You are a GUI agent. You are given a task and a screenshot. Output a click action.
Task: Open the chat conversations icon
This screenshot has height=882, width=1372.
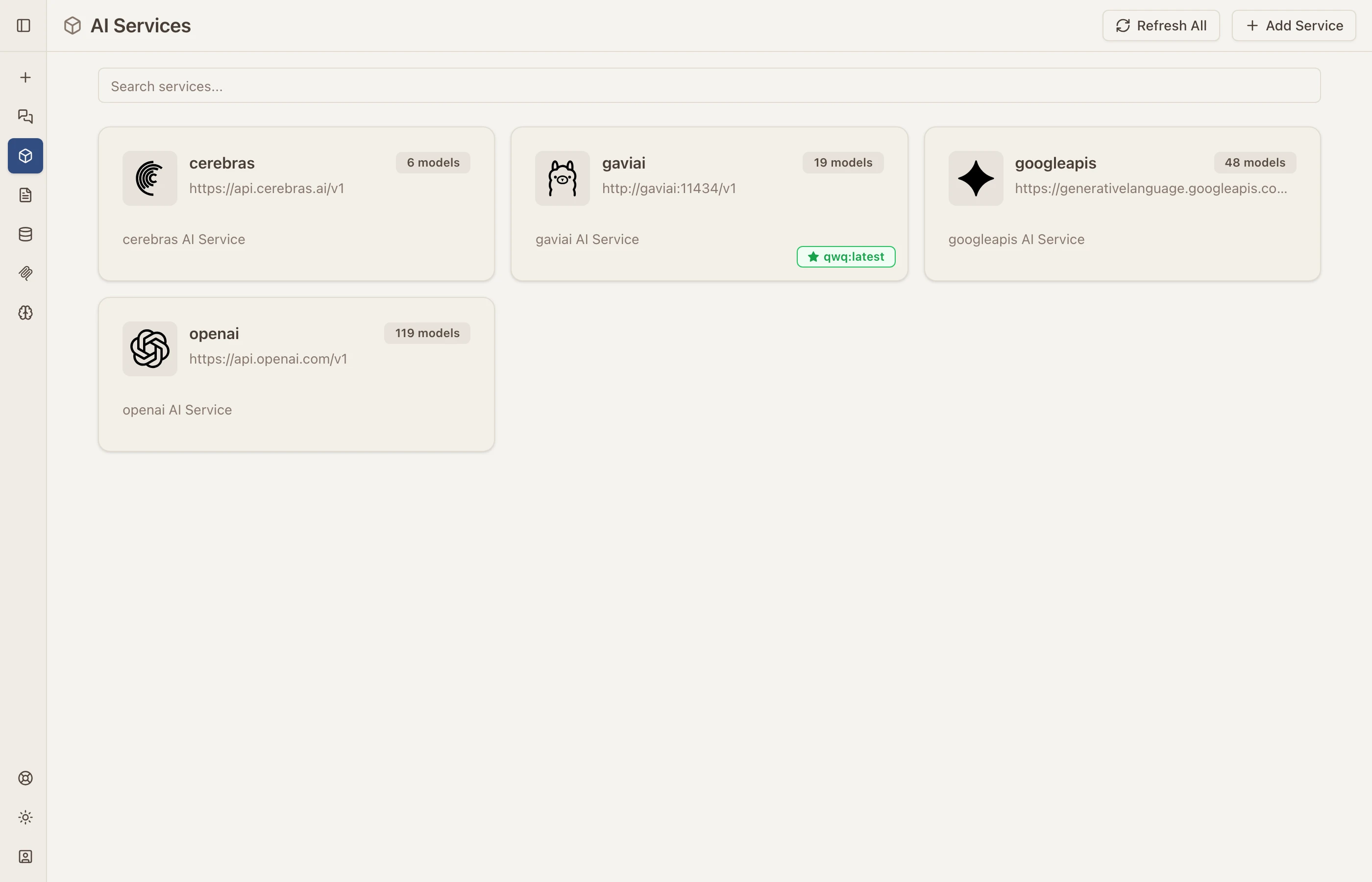(x=25, y=116)
